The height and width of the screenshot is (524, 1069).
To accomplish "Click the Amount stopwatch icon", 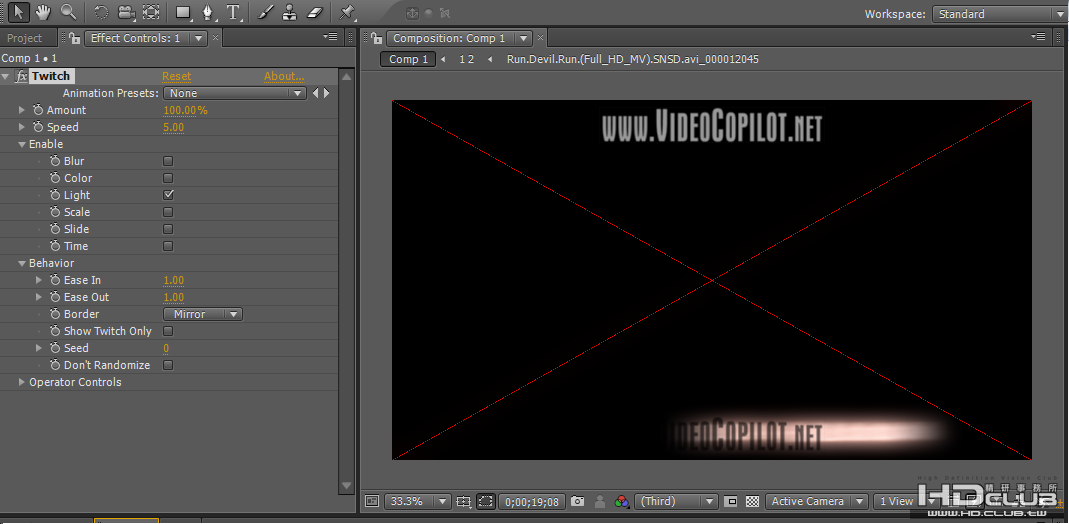I will [38, 110].
